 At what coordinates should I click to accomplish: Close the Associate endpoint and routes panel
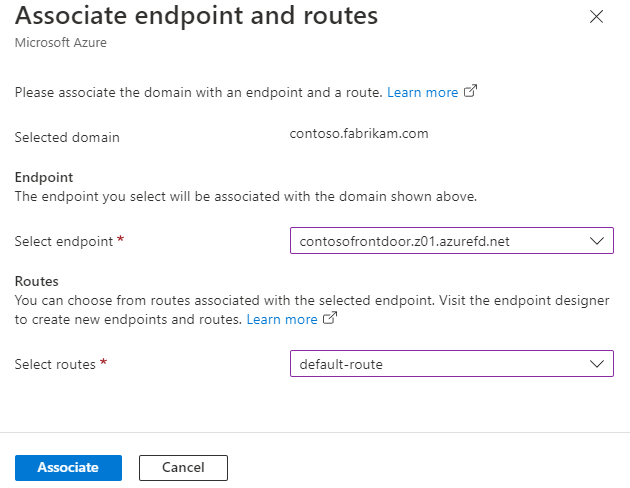pos(597,17)
